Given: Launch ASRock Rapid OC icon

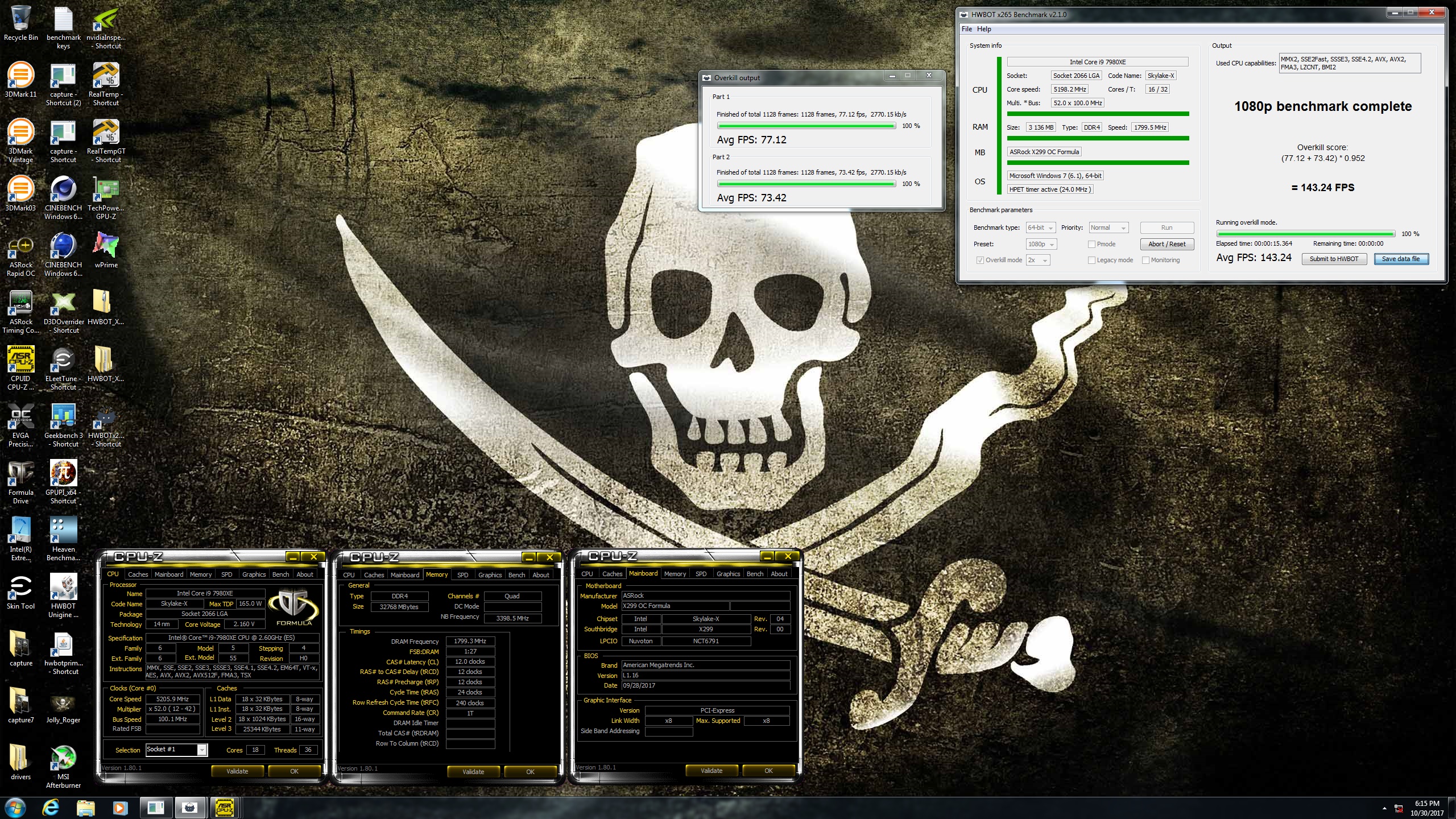Looking at the screenshot, I should [20, 255].
